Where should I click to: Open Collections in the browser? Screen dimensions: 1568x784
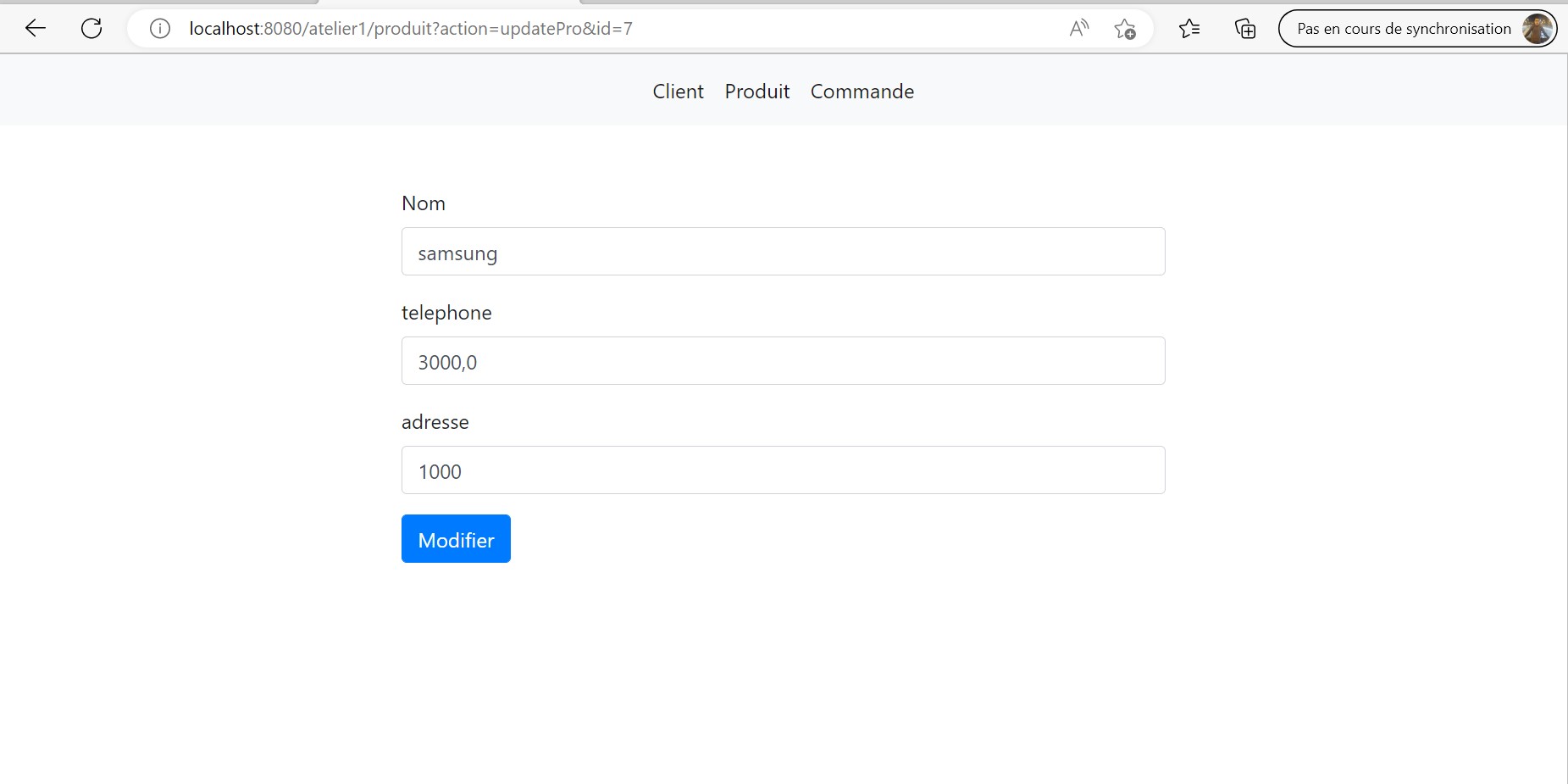point(1245,28)
